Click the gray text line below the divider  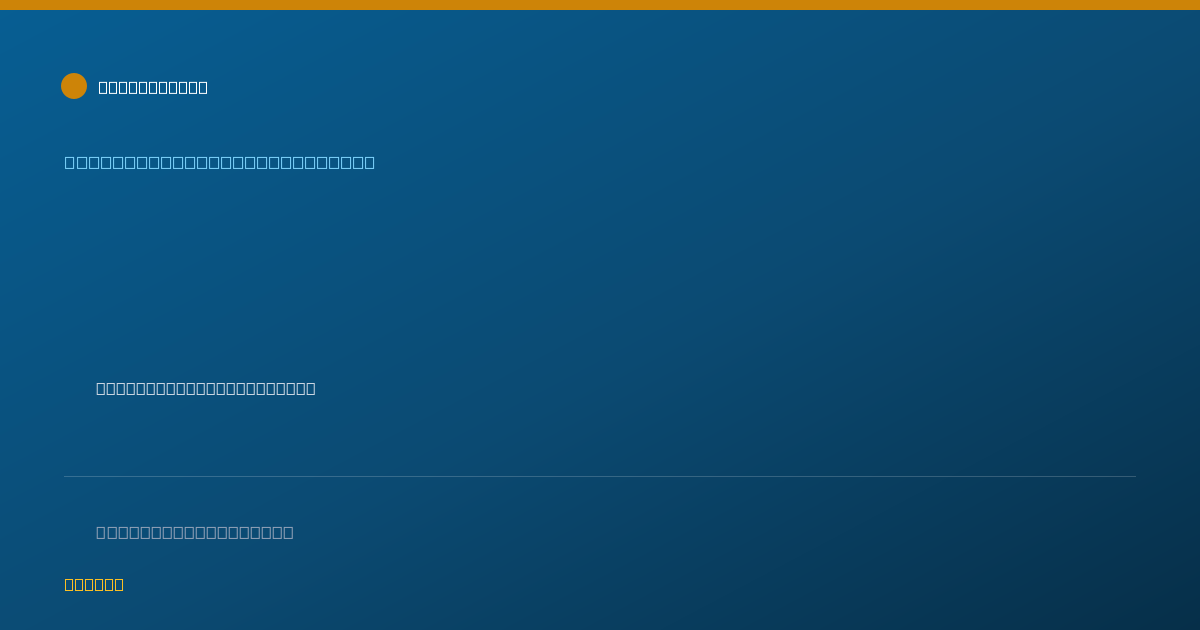click(195, 532)
